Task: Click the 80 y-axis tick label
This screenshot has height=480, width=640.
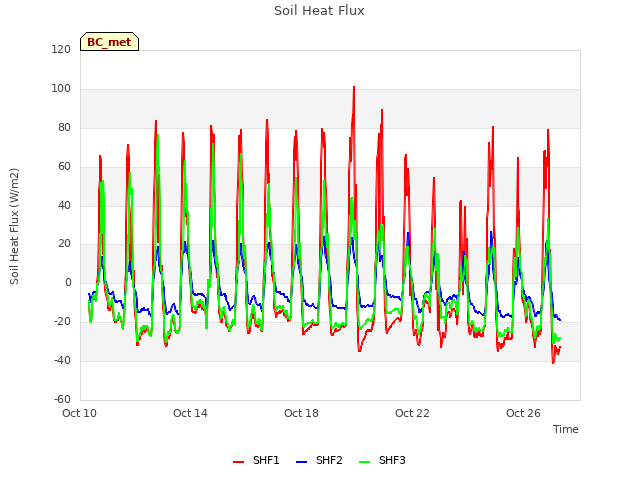Action: 64,128
